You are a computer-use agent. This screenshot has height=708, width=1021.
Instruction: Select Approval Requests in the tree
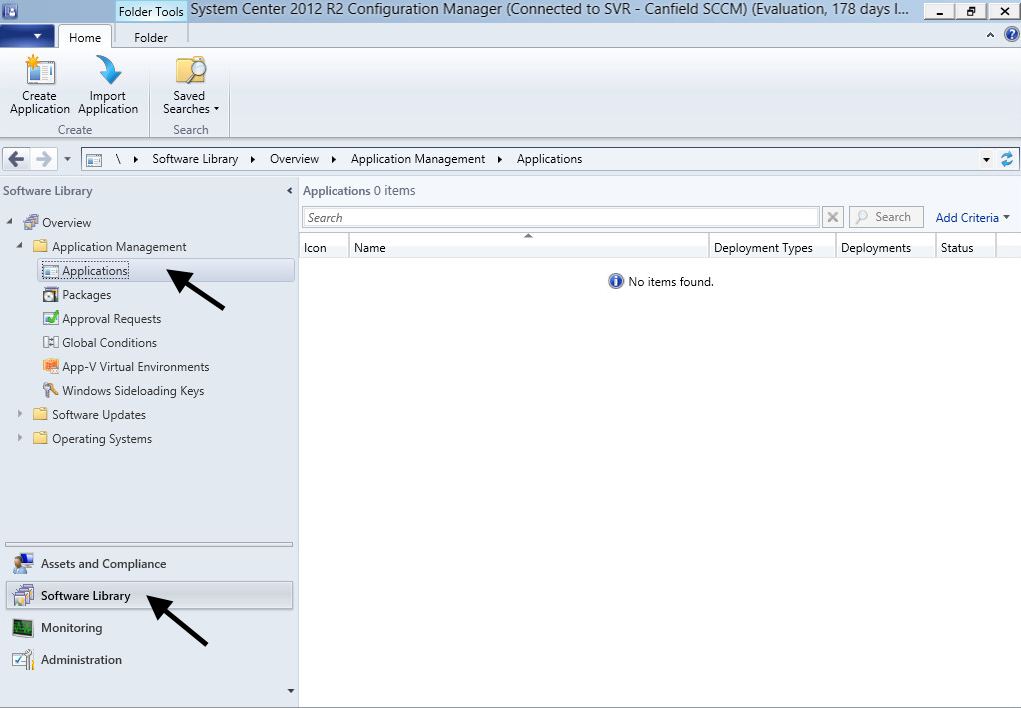coord(111,319)
